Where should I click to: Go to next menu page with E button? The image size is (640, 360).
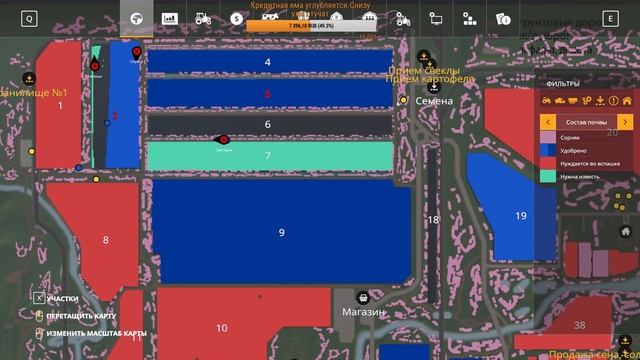610,19
